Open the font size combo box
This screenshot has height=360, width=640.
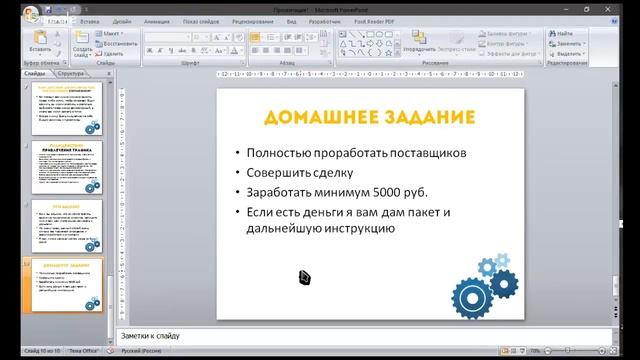[x=200, y=38]
